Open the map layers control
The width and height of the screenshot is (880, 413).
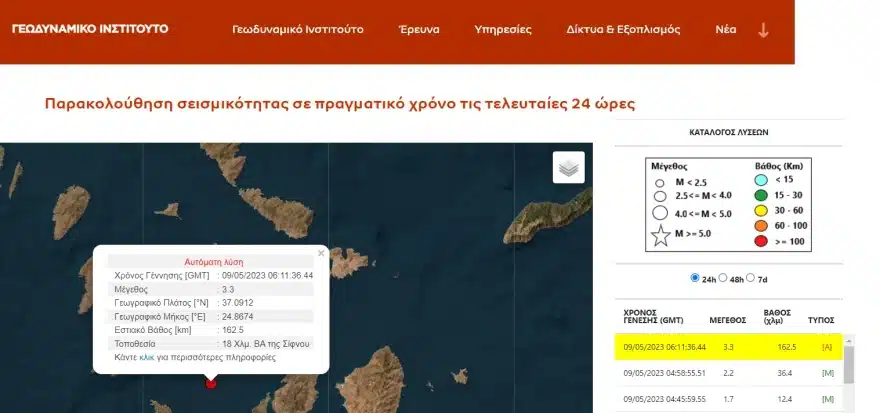pos(568,167)
